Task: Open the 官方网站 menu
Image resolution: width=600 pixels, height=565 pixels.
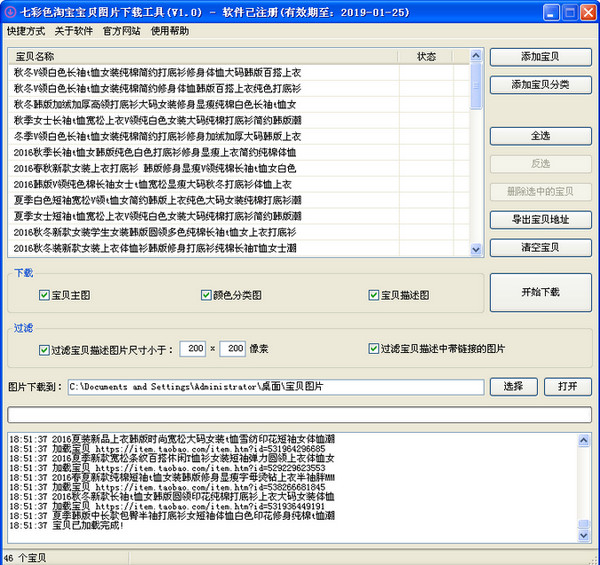Action: tap(121, 31)
